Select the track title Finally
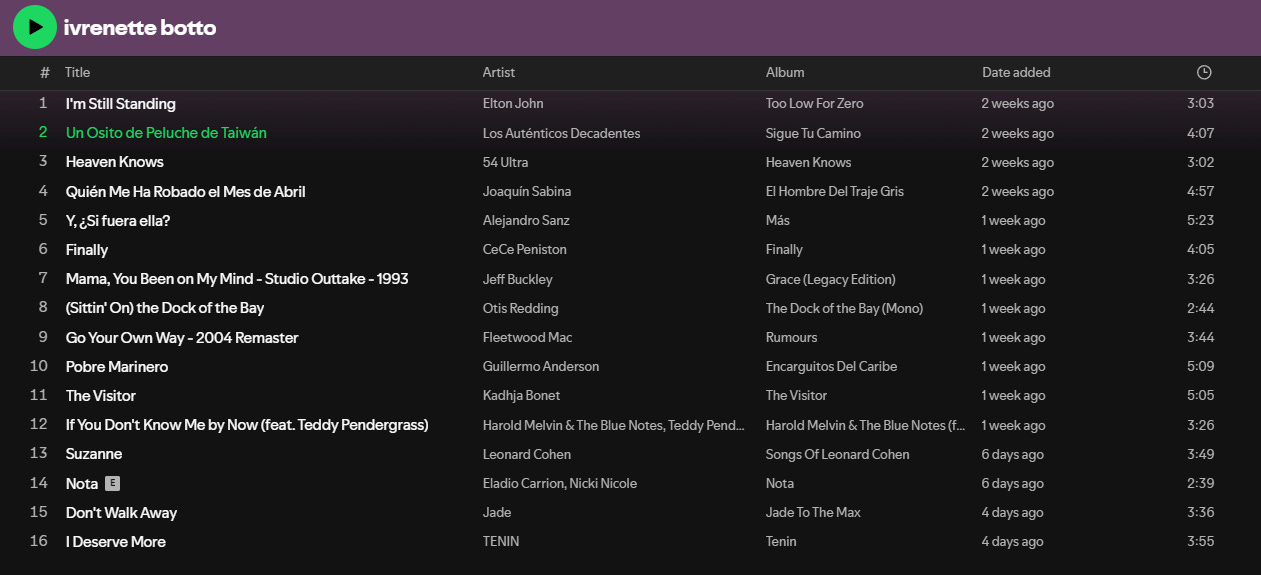The height and width of the screenshot is (575, 1261). coord(87,250)
